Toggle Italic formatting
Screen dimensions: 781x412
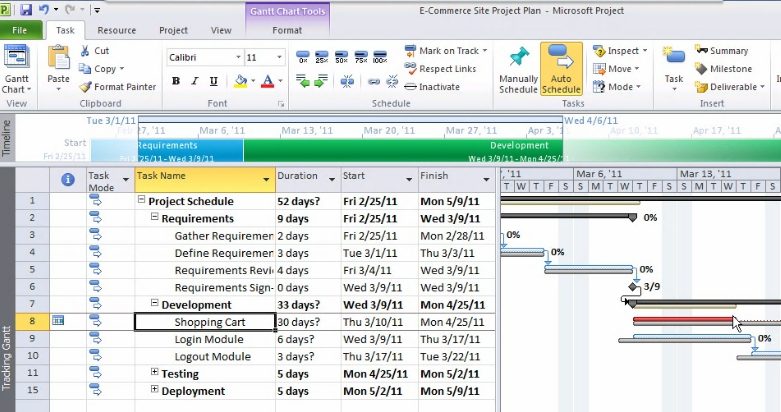coord(195,81)
